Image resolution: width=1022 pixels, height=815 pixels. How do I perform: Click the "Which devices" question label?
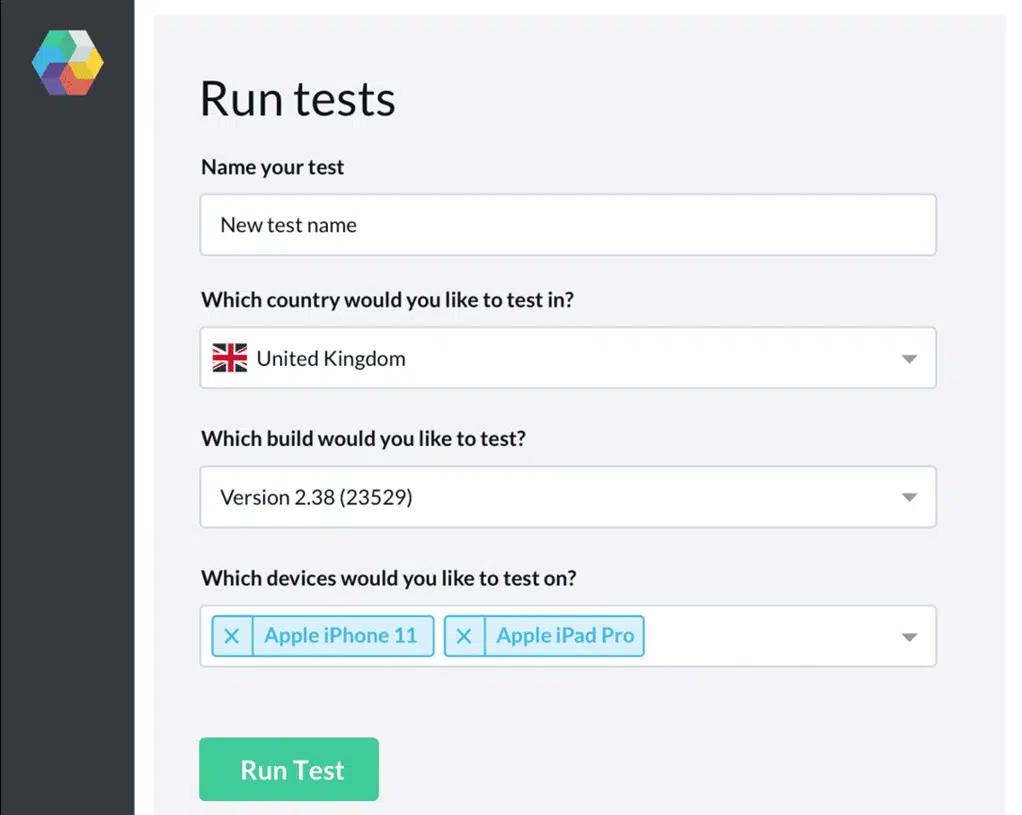point(388,578)
